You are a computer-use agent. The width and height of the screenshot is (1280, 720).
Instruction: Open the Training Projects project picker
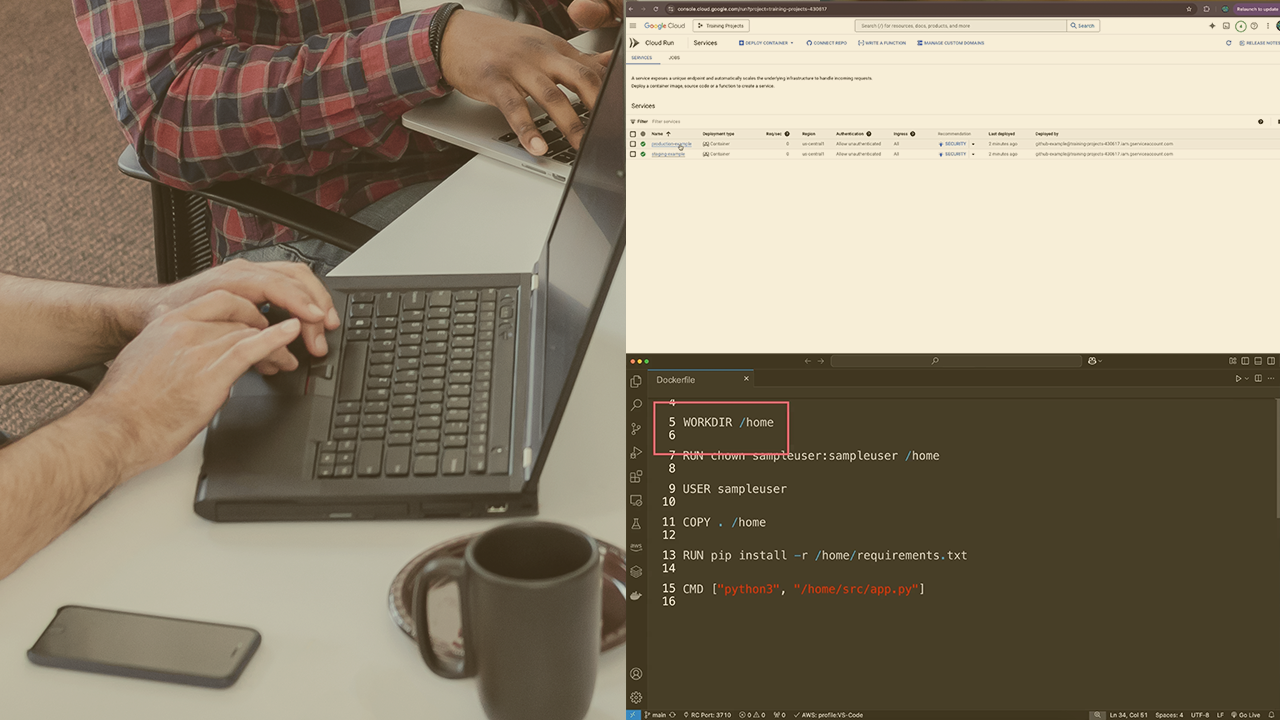pos(722,26)
